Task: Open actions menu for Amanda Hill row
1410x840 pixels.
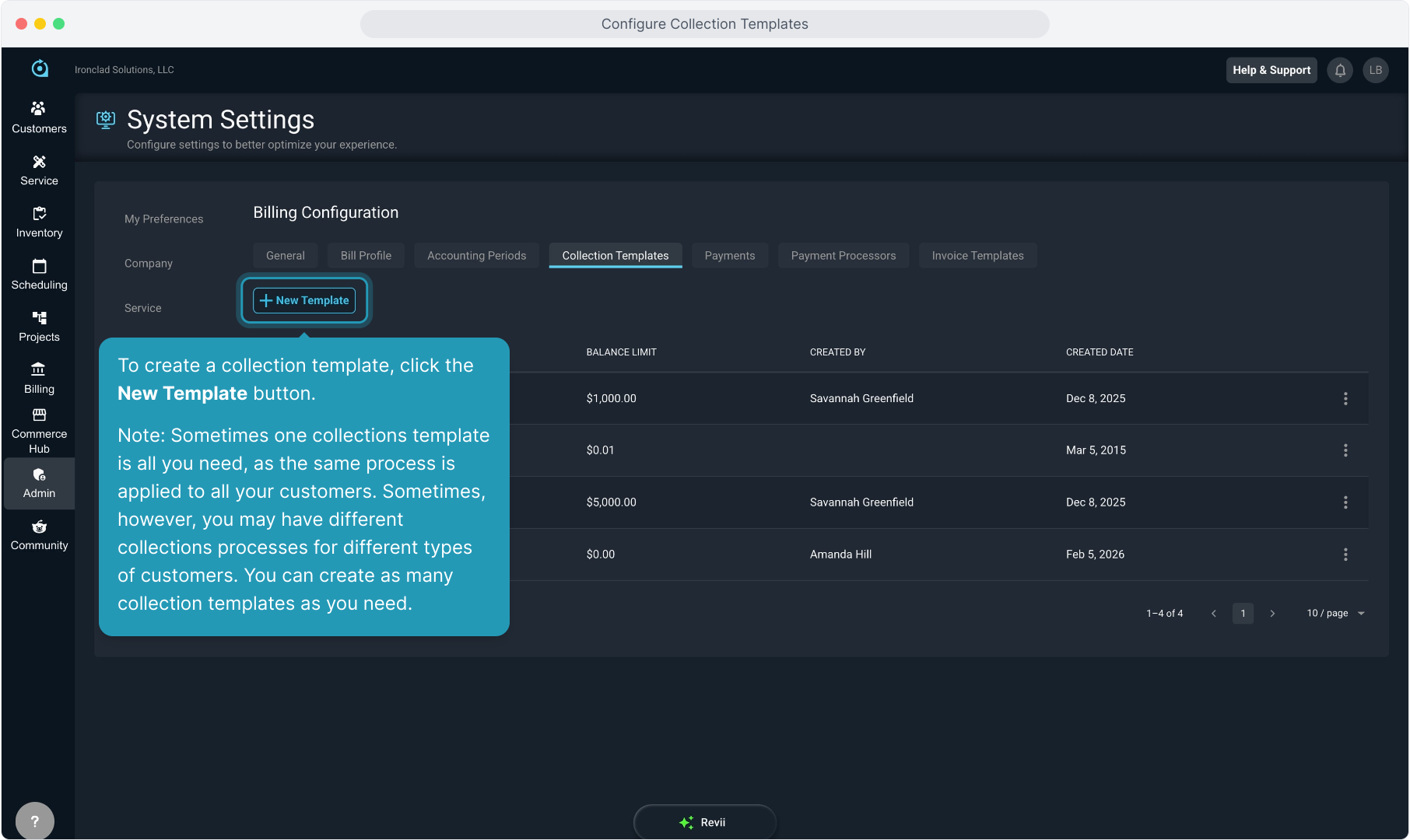Action: coord(1345,555)
